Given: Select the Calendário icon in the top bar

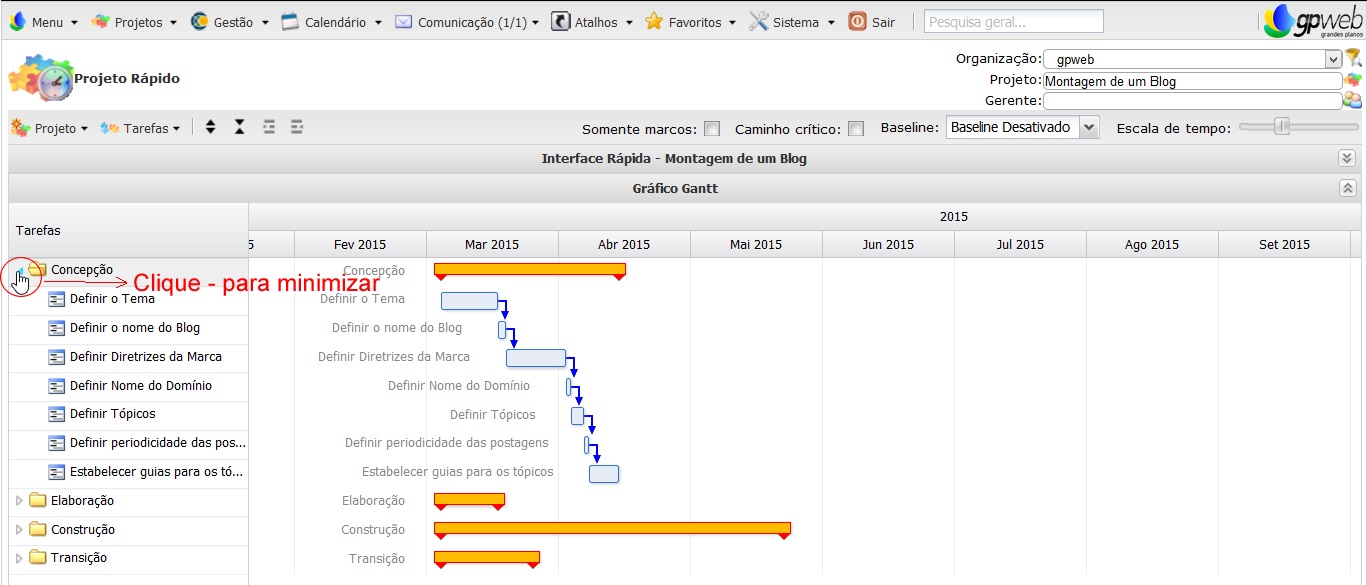Looking at the screenshot, I should click(x=289, y=20).
